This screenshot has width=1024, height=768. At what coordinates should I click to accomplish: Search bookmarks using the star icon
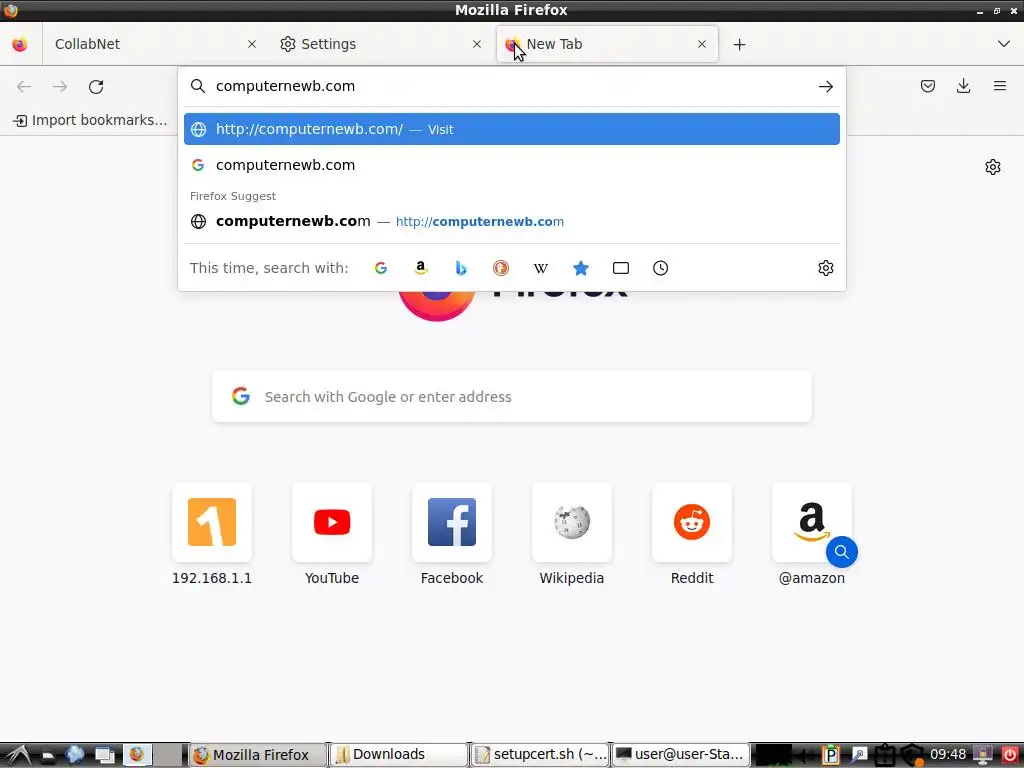point(581,268)
